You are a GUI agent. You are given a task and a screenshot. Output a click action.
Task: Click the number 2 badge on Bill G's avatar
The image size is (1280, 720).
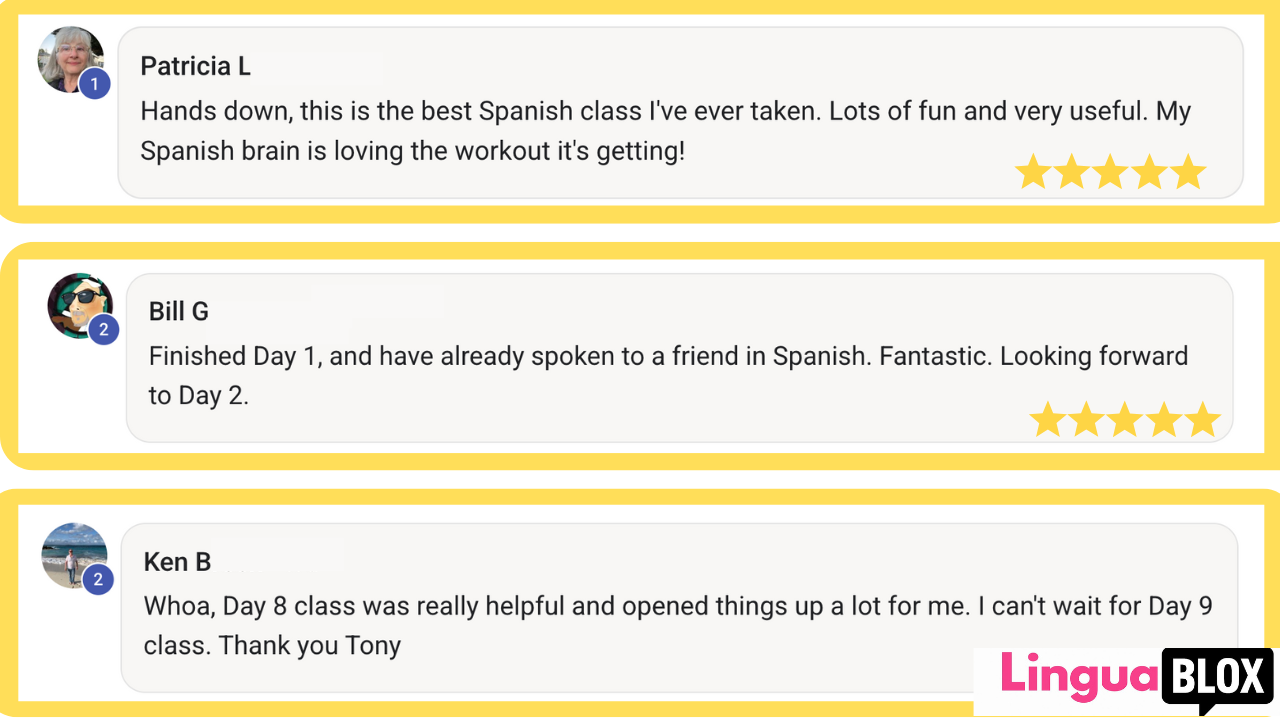coord(104,329)
